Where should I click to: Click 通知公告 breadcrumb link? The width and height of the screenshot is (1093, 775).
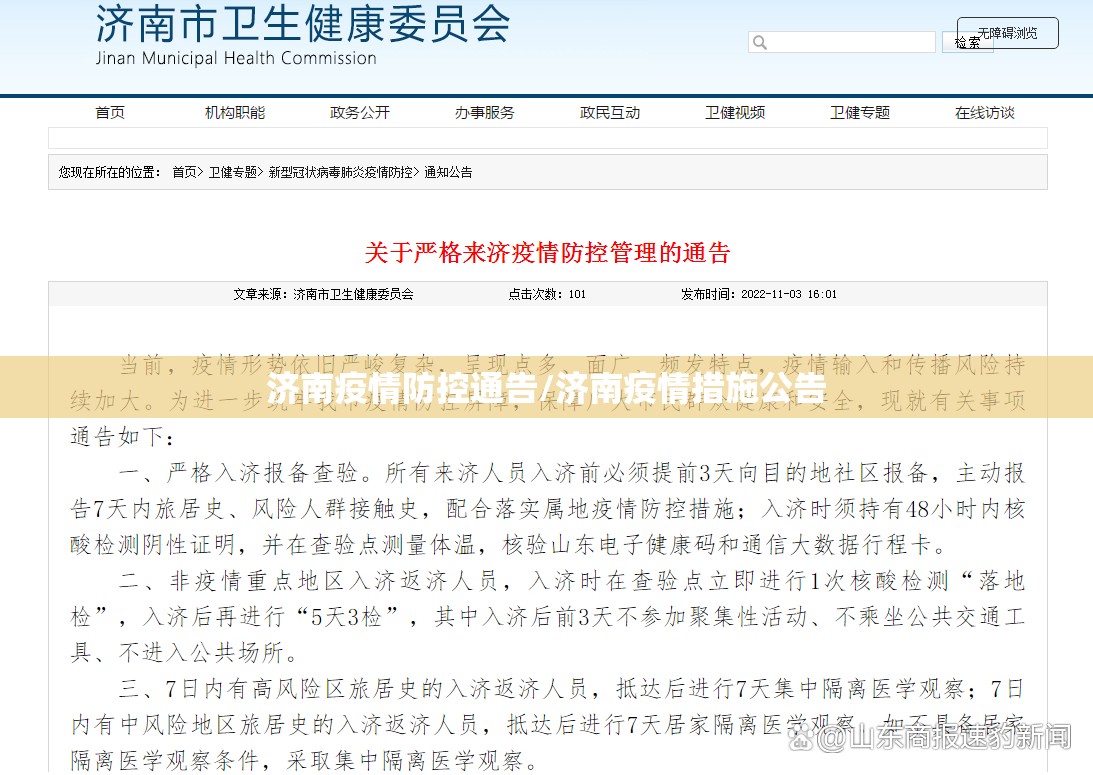[x=448, y=172]
